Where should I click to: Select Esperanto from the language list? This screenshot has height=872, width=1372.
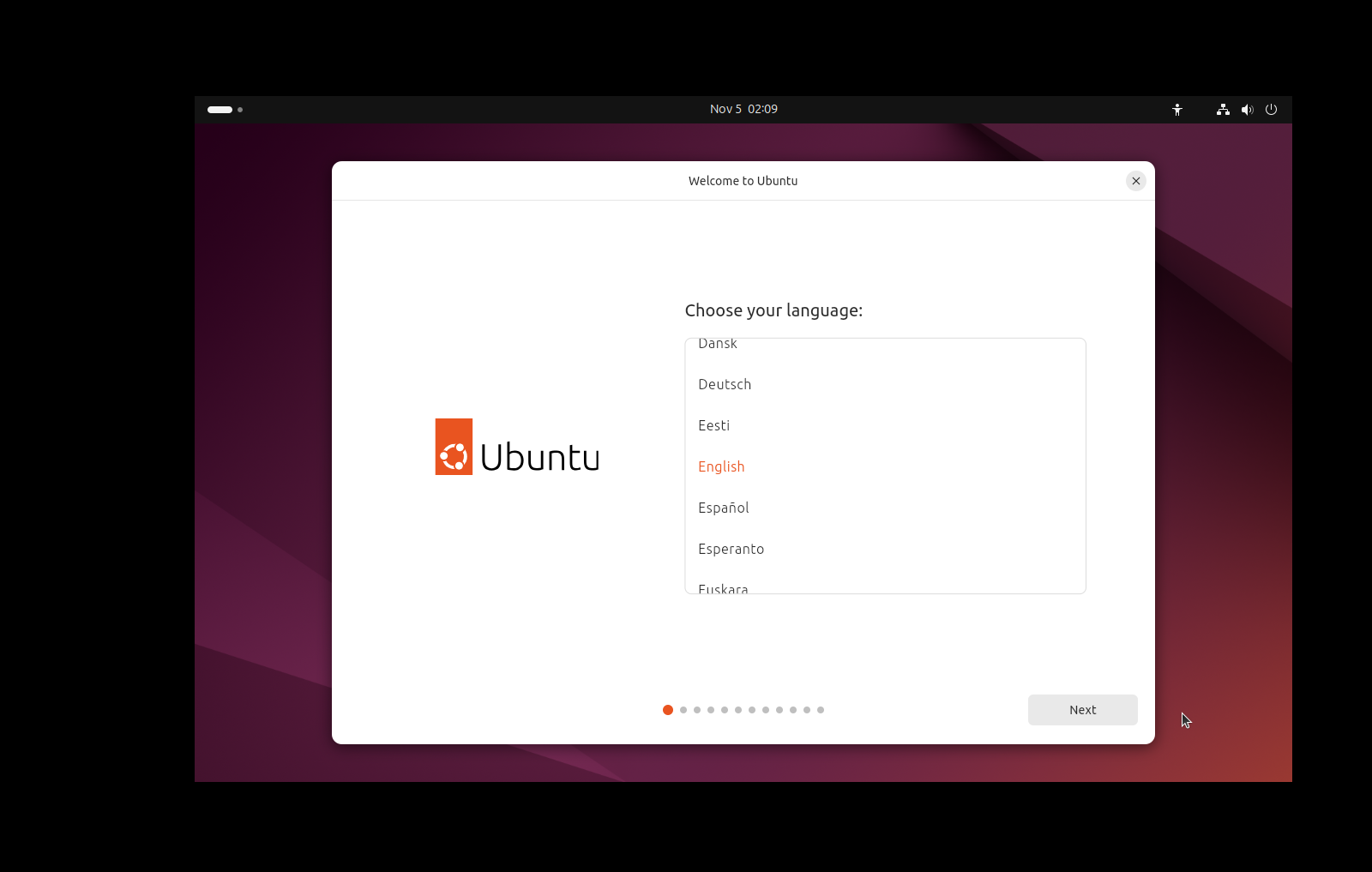pyautogui.click(x=885, y=549)
